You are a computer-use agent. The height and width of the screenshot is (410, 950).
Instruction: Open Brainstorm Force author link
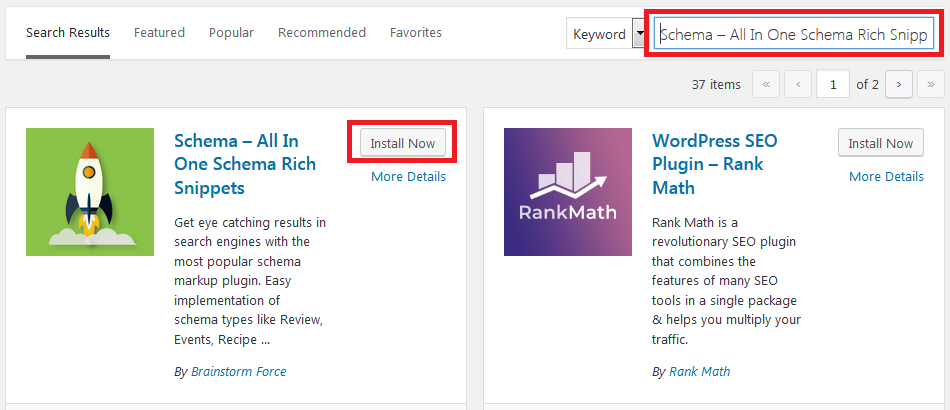(x=239, y=371)
